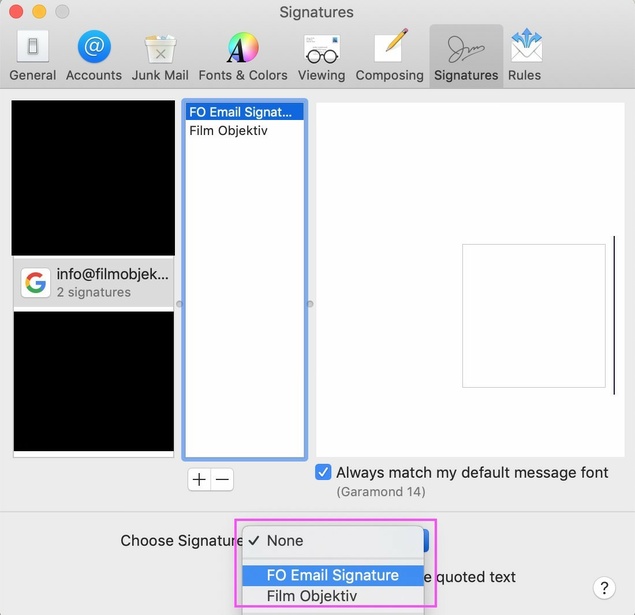Switch to the Accounts preferences pane
The width and height of the screenshot is (635, 615).
pos(94,56)
